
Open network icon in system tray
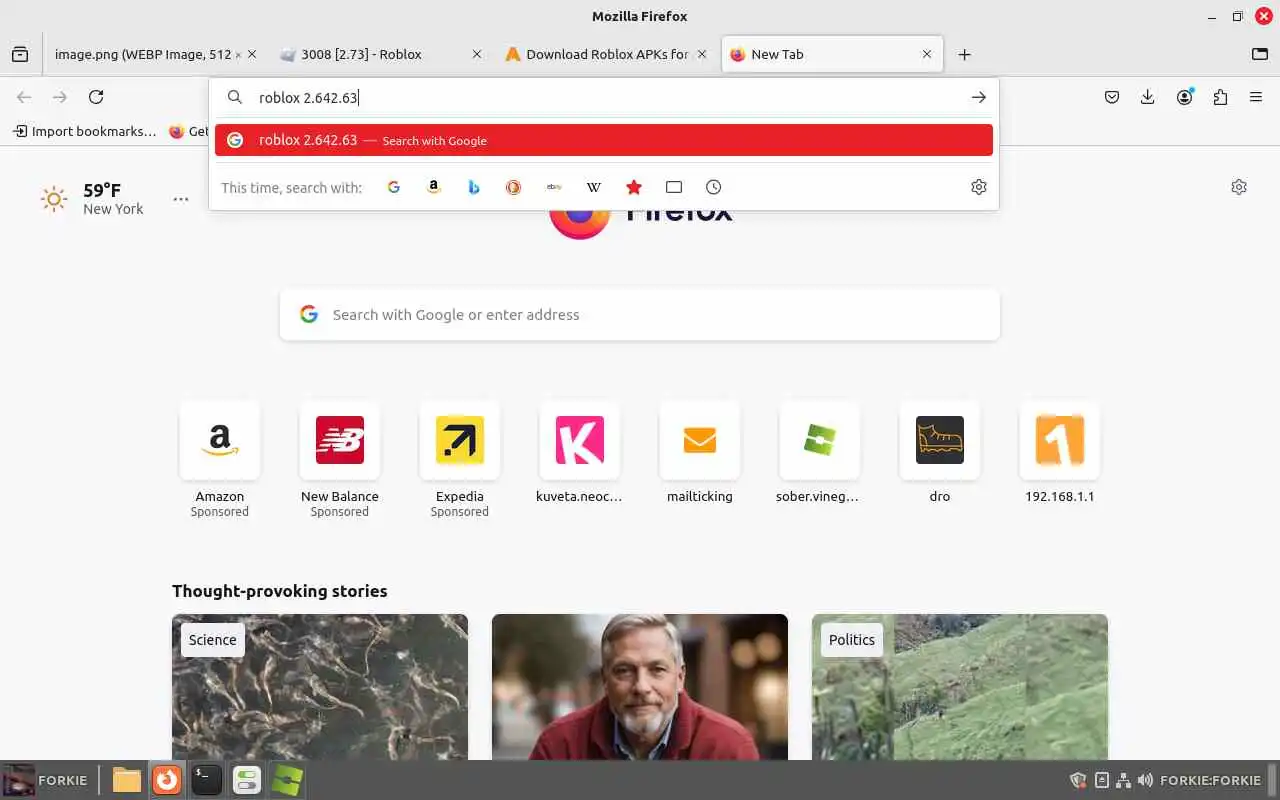click(1123, 780)
